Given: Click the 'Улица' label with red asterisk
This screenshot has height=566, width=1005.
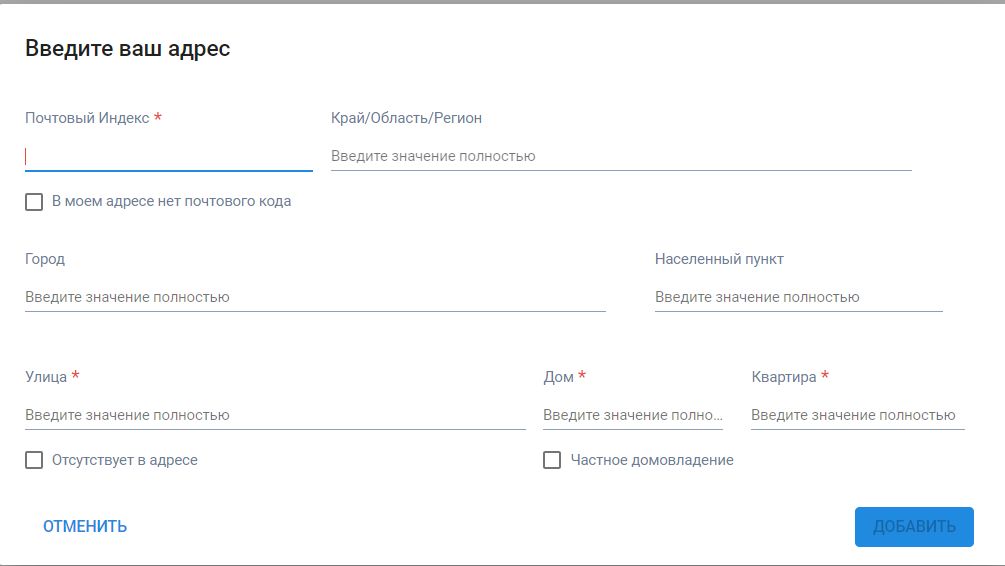Looking at the screenshot, I should click(x=52, y=377).
